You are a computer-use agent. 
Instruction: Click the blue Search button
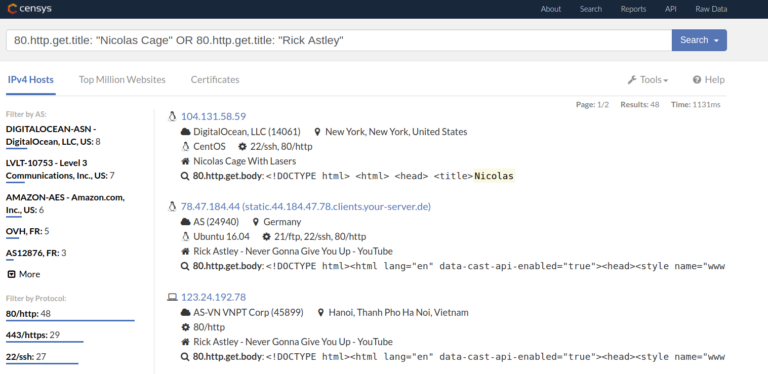pyautogui.click(x=699, y=40)
